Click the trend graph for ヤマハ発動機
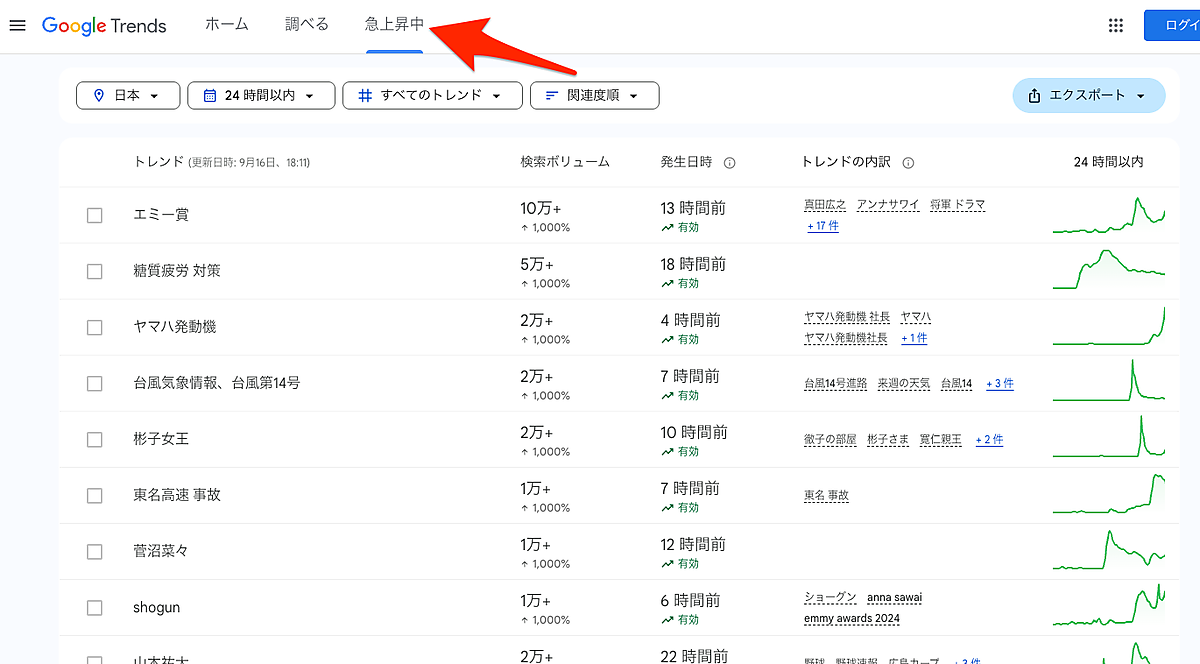The width and height of the screenshot is (1200, 664). (x=1108, y=327)
